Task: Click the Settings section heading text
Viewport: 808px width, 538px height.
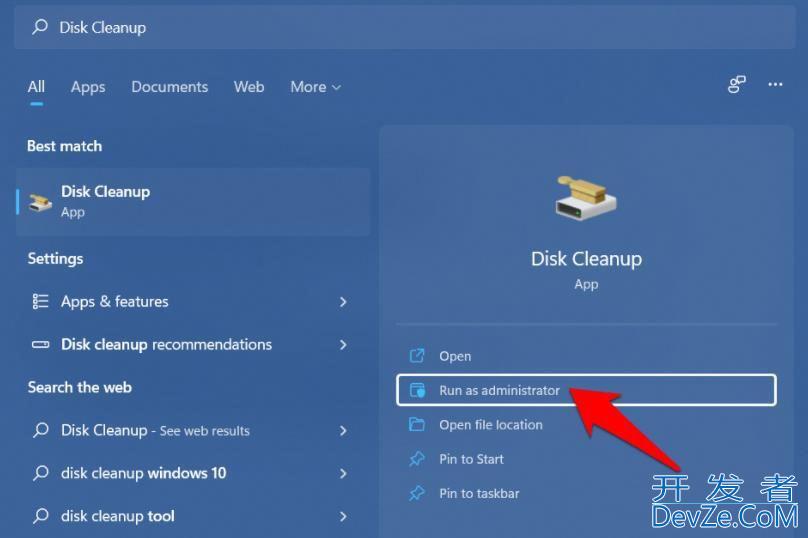Action: click(x=56, y=259)
